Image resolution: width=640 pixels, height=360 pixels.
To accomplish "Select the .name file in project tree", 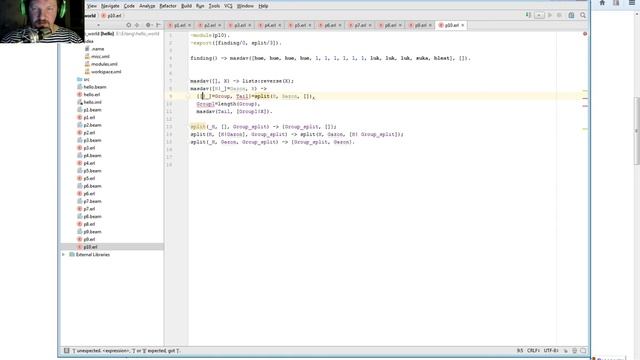I will click(98, 49).
